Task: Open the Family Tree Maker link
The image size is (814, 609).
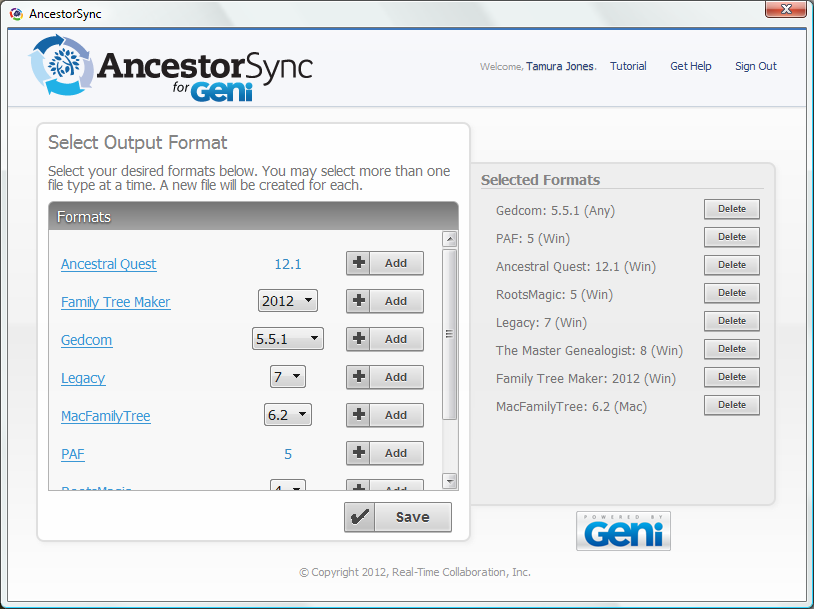Action: pyautogui.click(x=115, y=302)
